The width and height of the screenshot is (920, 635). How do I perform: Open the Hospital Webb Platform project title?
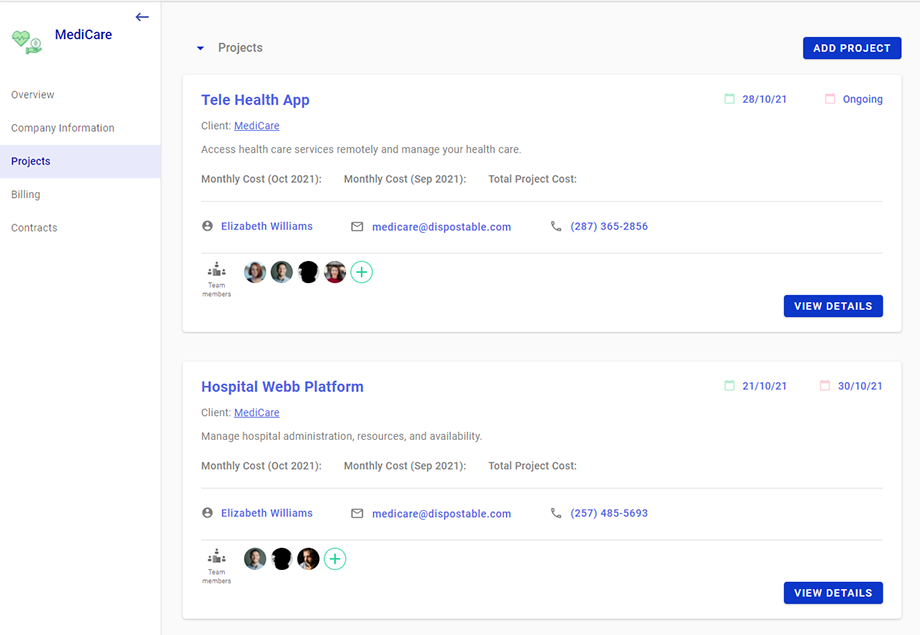coord(282,387)
